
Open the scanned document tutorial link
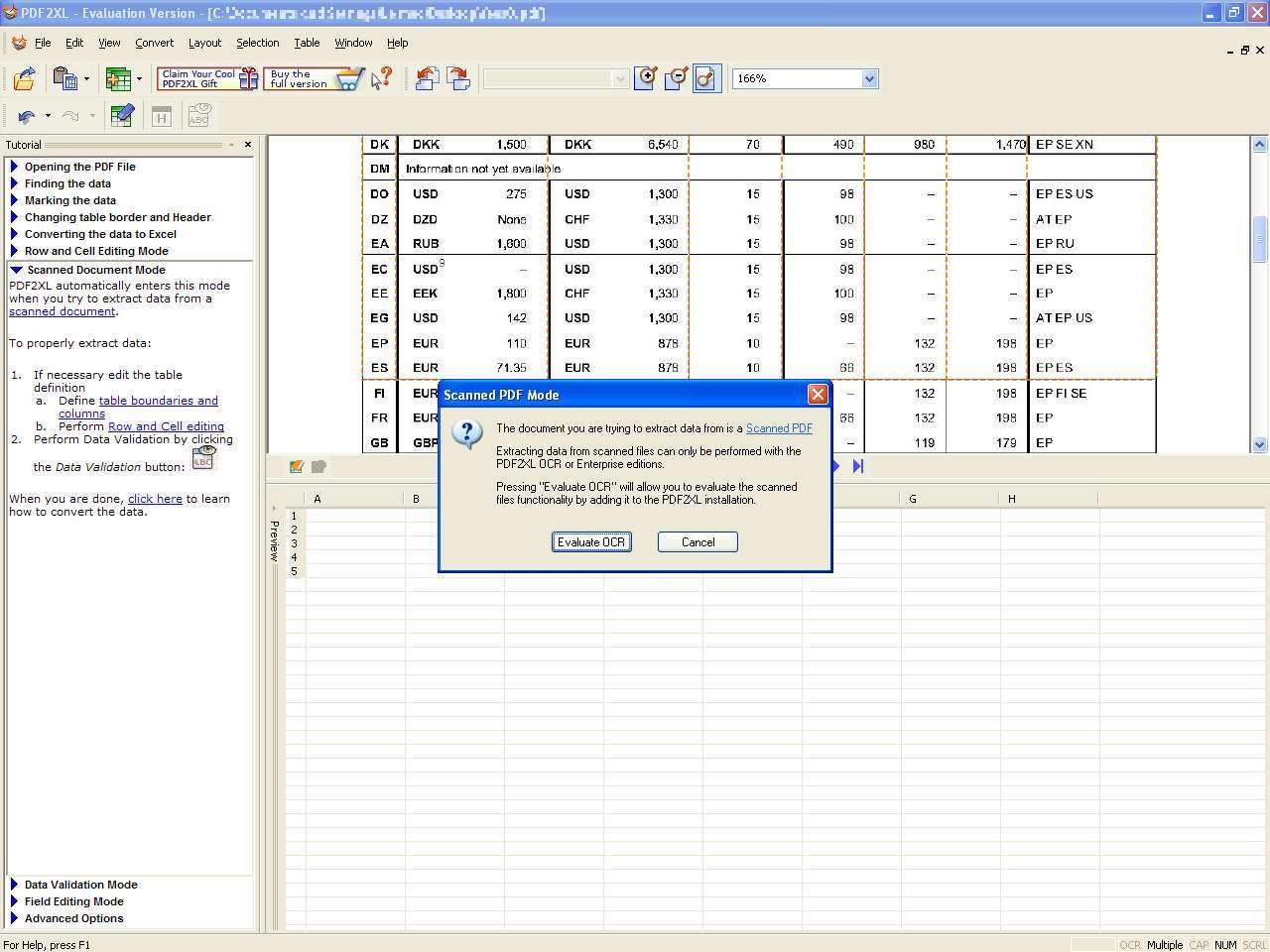tap(62, 311)
